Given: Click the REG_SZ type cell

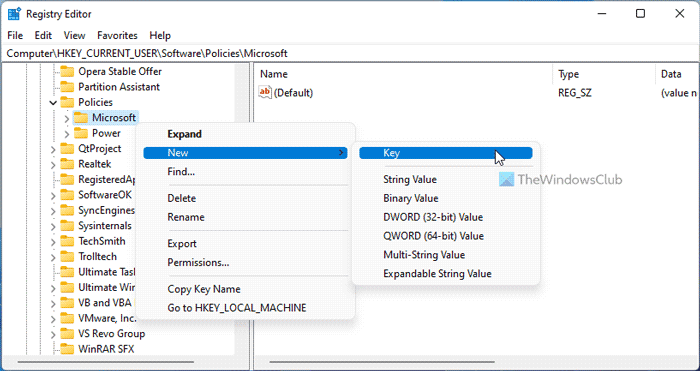Looking at the screenshot, I should pyautogui.click(x=575, y=93).
